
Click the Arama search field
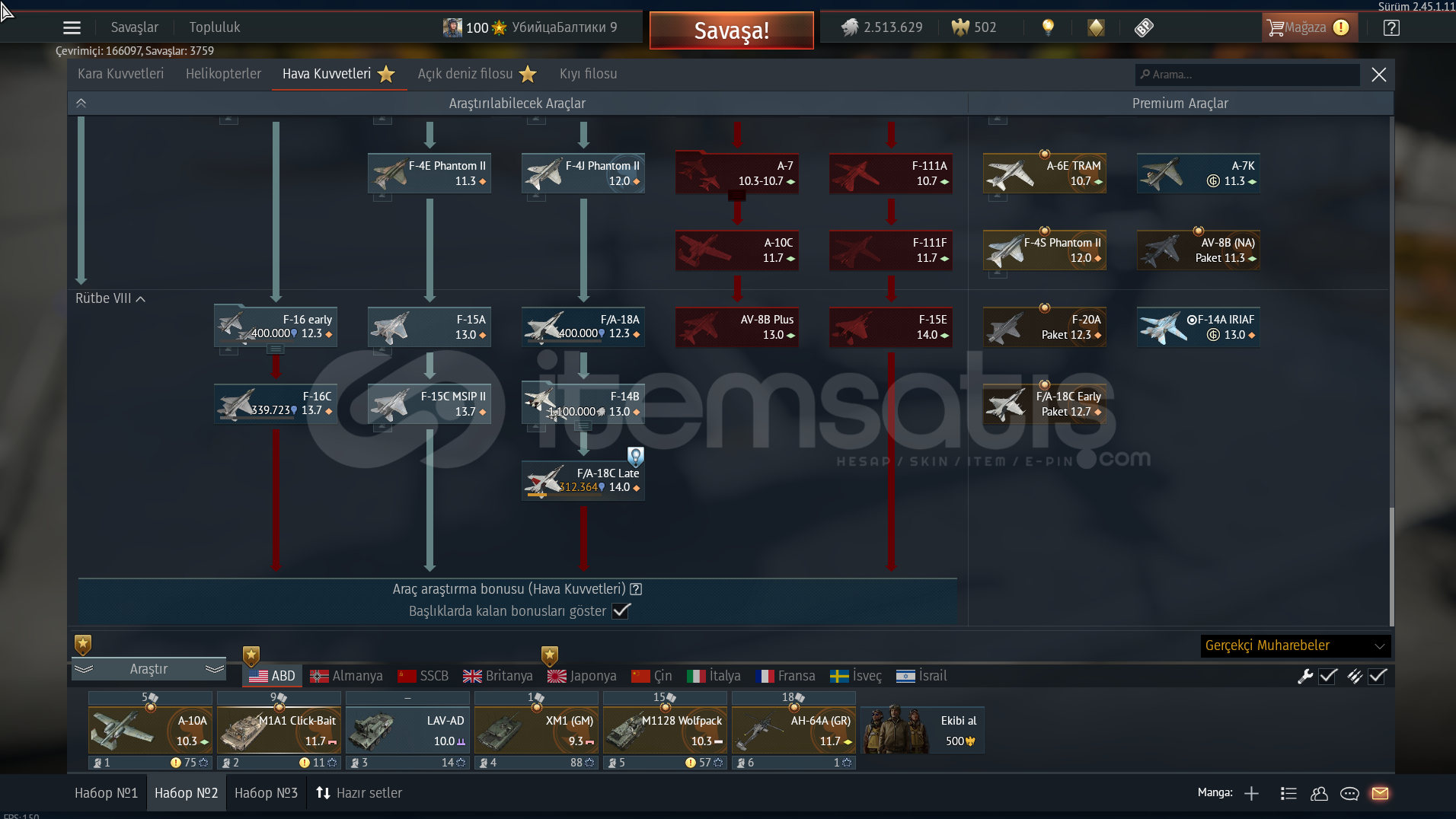(x=1247, y=75)
